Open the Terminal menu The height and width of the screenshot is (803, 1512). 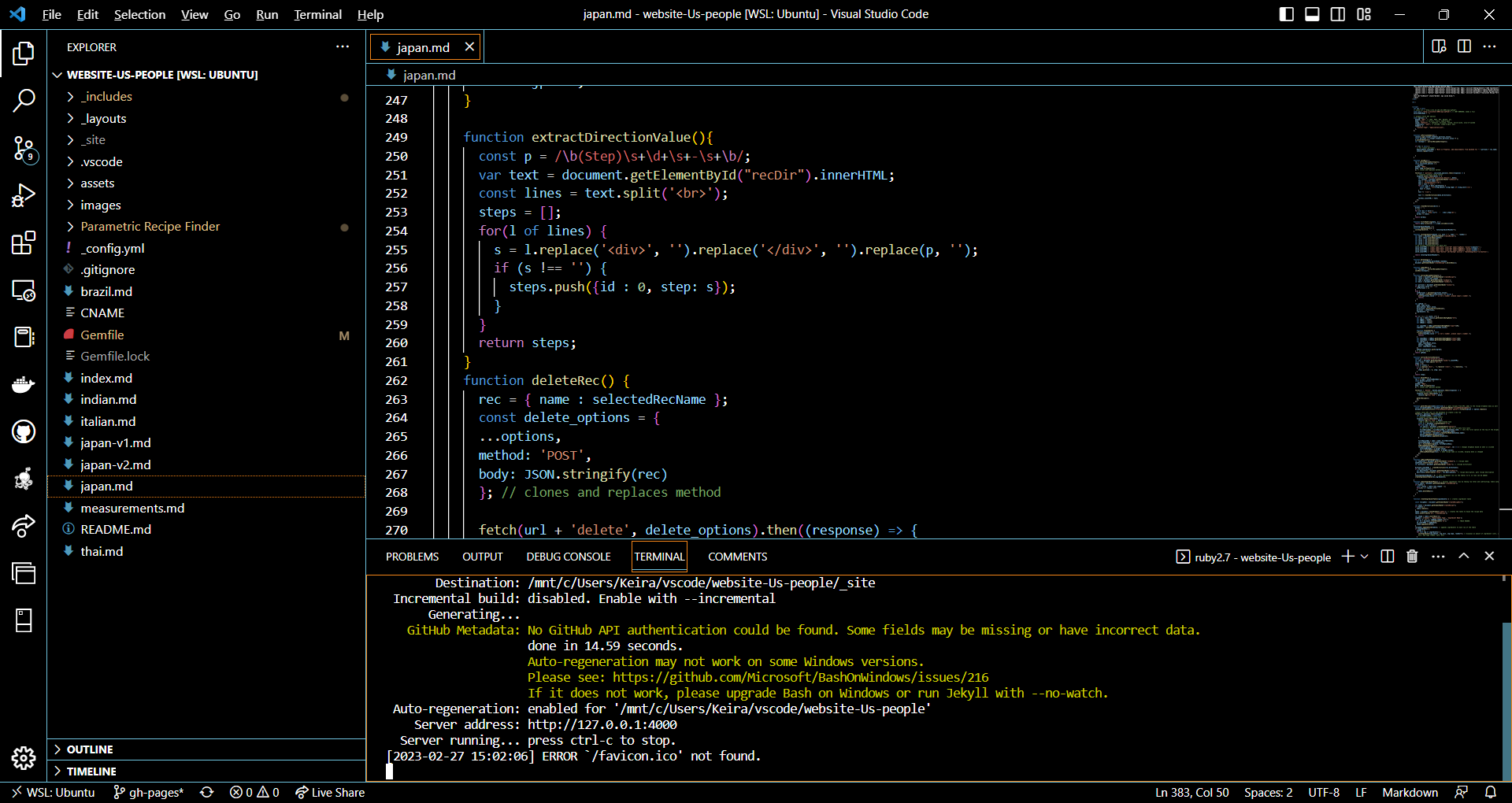point(317,14)
